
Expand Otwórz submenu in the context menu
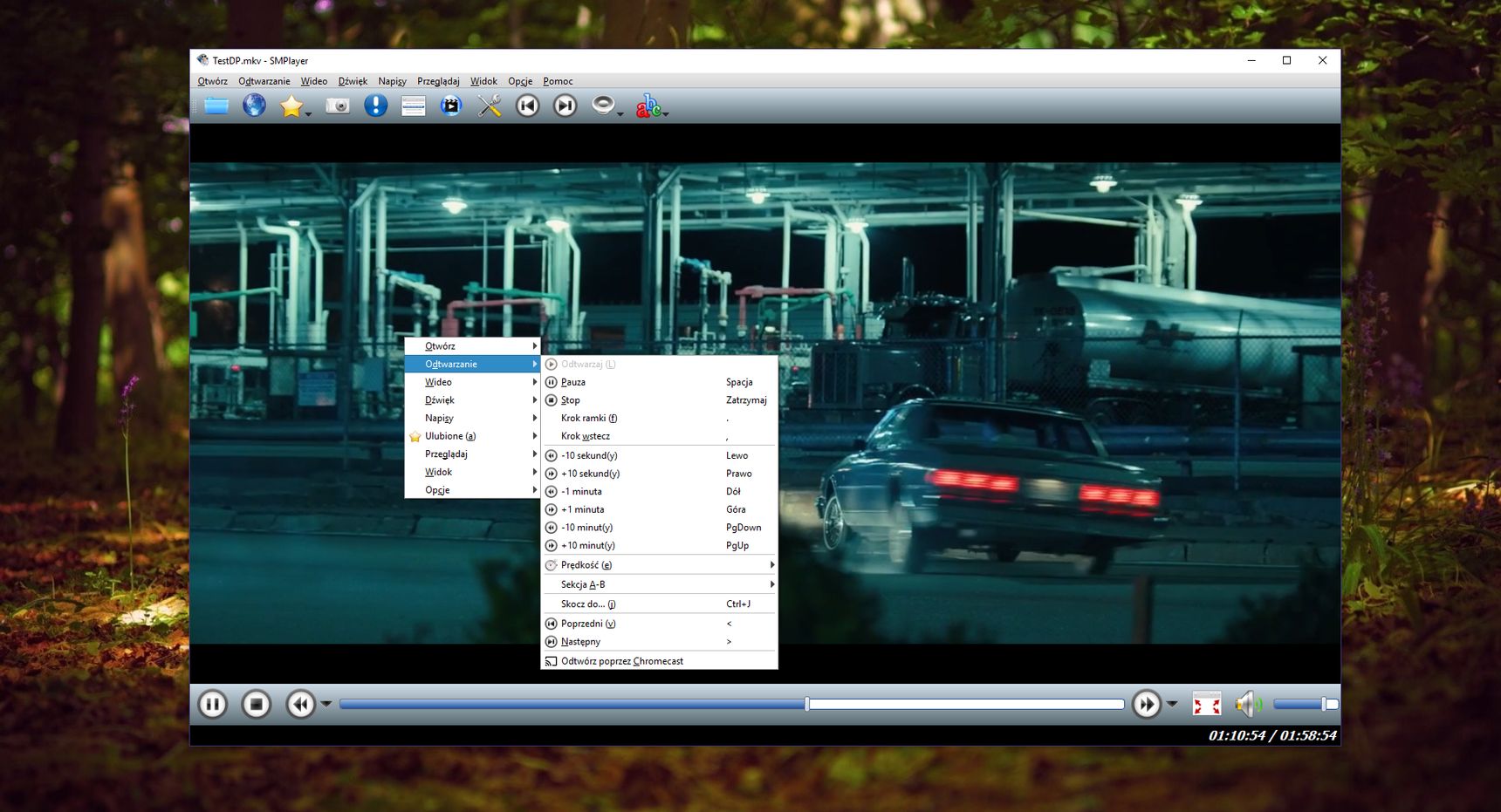click(472, 346)
